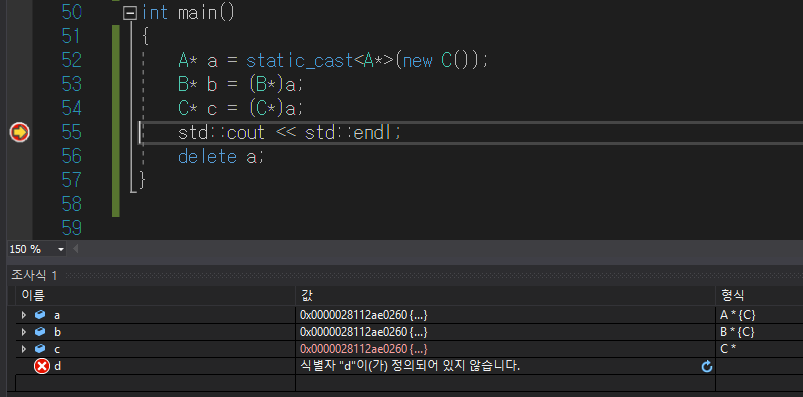
Task: Click the delete keyword on line 56
Action: coord(207,156)
